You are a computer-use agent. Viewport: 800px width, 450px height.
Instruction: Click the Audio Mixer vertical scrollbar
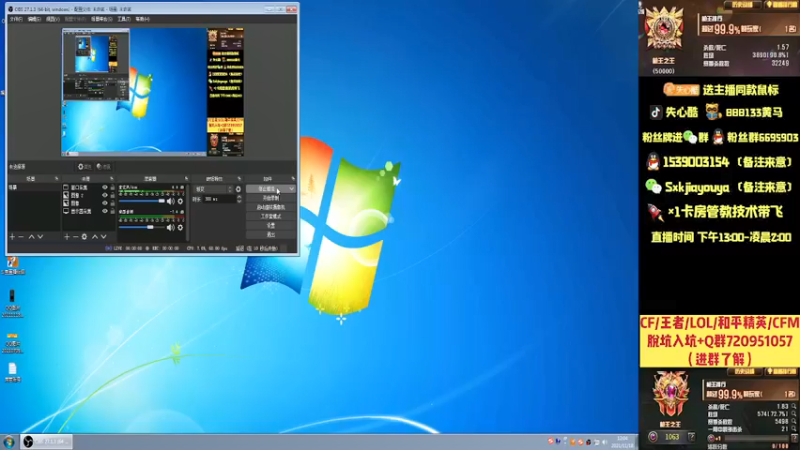pyautogui.click(x=187, y=212)
